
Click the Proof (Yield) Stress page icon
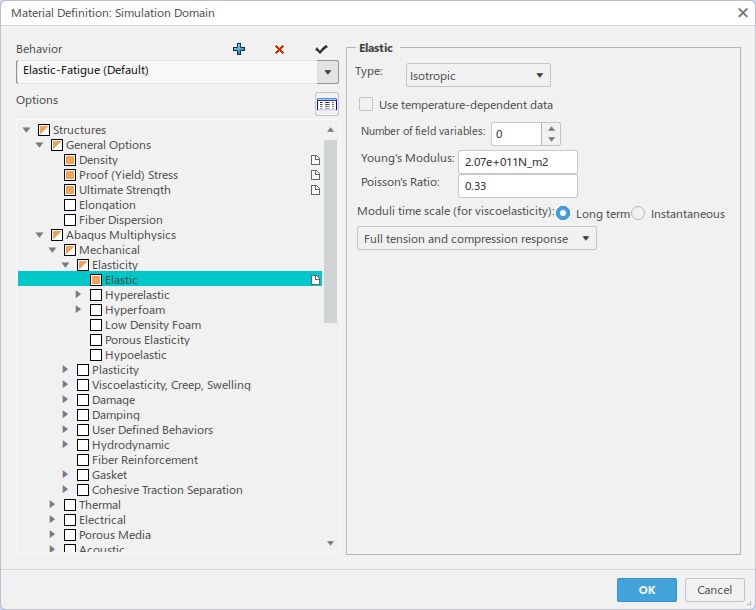[x=315, y=175]
